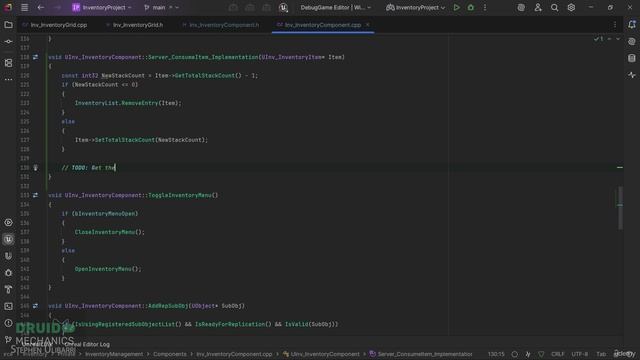Open the InventoryProject project dropdown
This screenshot has width=640, height=360.
pyautogui.click(x=102, y=7)
